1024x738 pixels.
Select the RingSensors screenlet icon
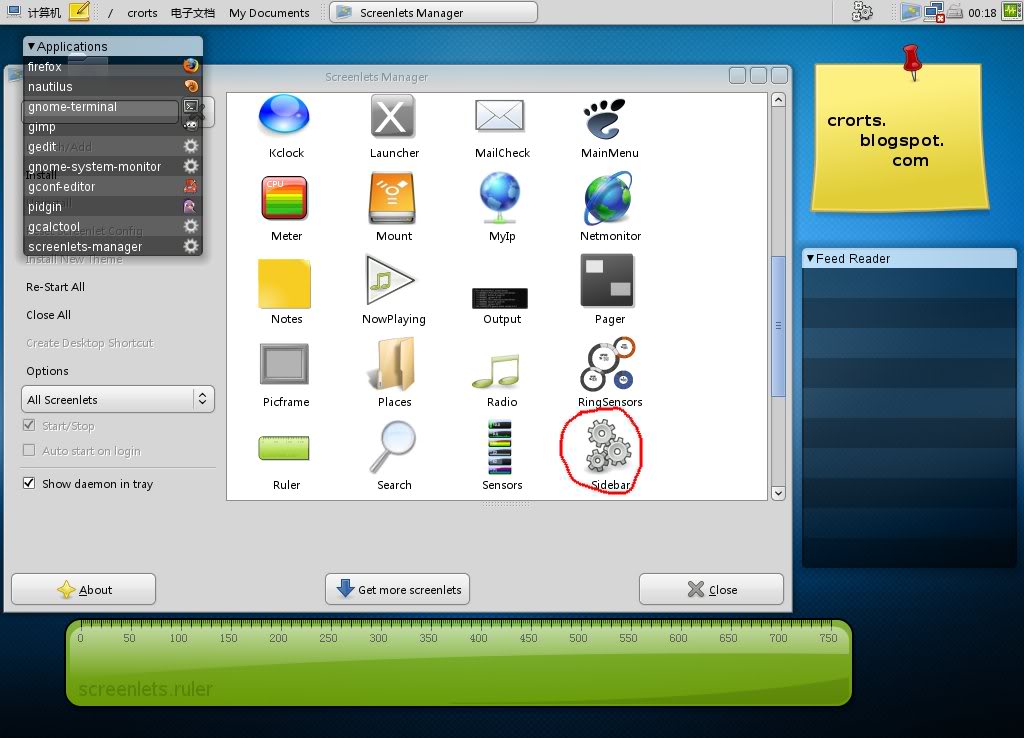tap(607, 364)
